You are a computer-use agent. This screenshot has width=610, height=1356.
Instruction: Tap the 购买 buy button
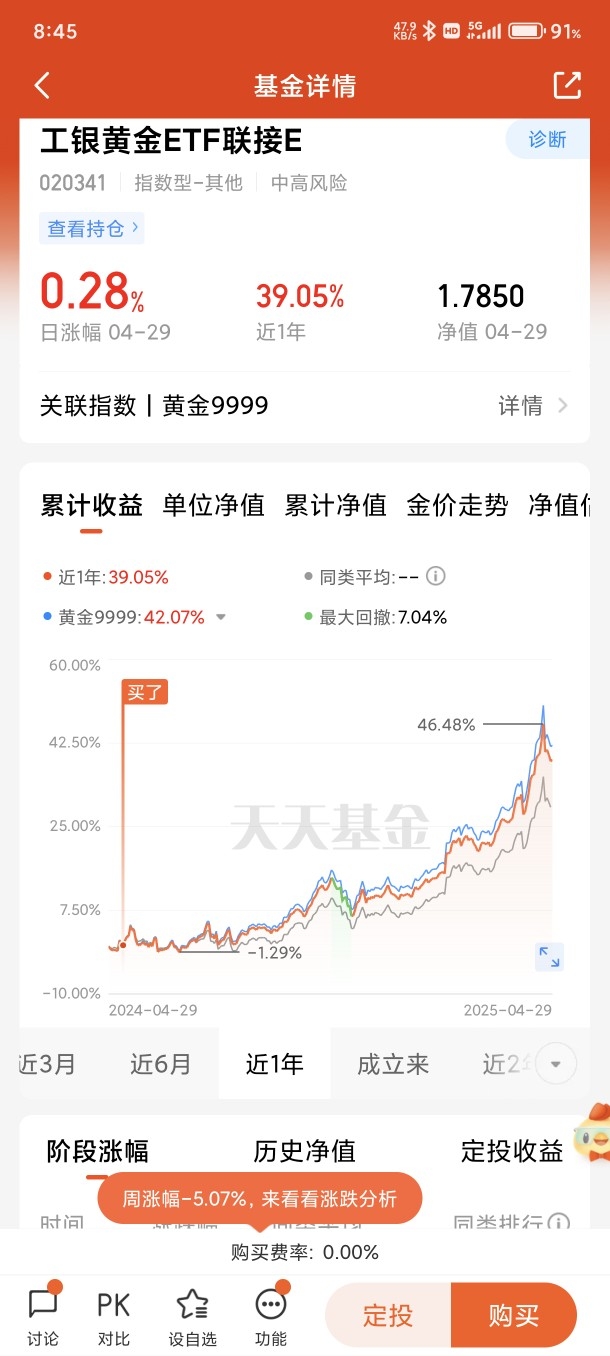coord(514,1315)
